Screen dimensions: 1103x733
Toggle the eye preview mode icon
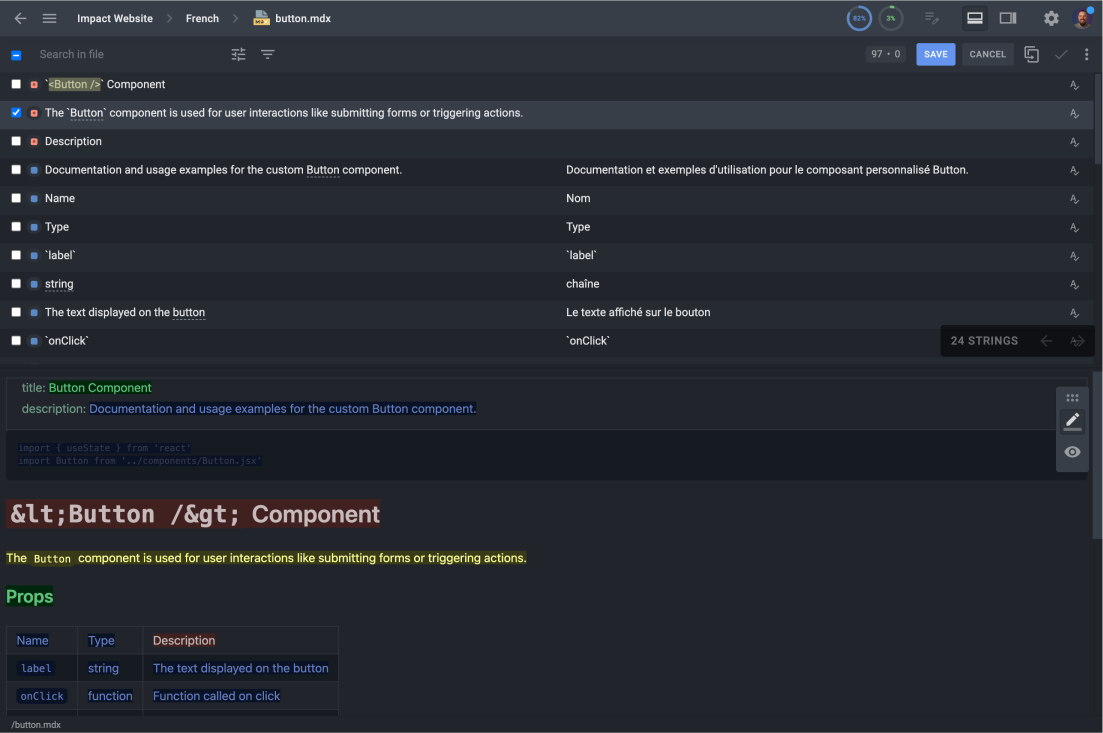[1072, 452]
